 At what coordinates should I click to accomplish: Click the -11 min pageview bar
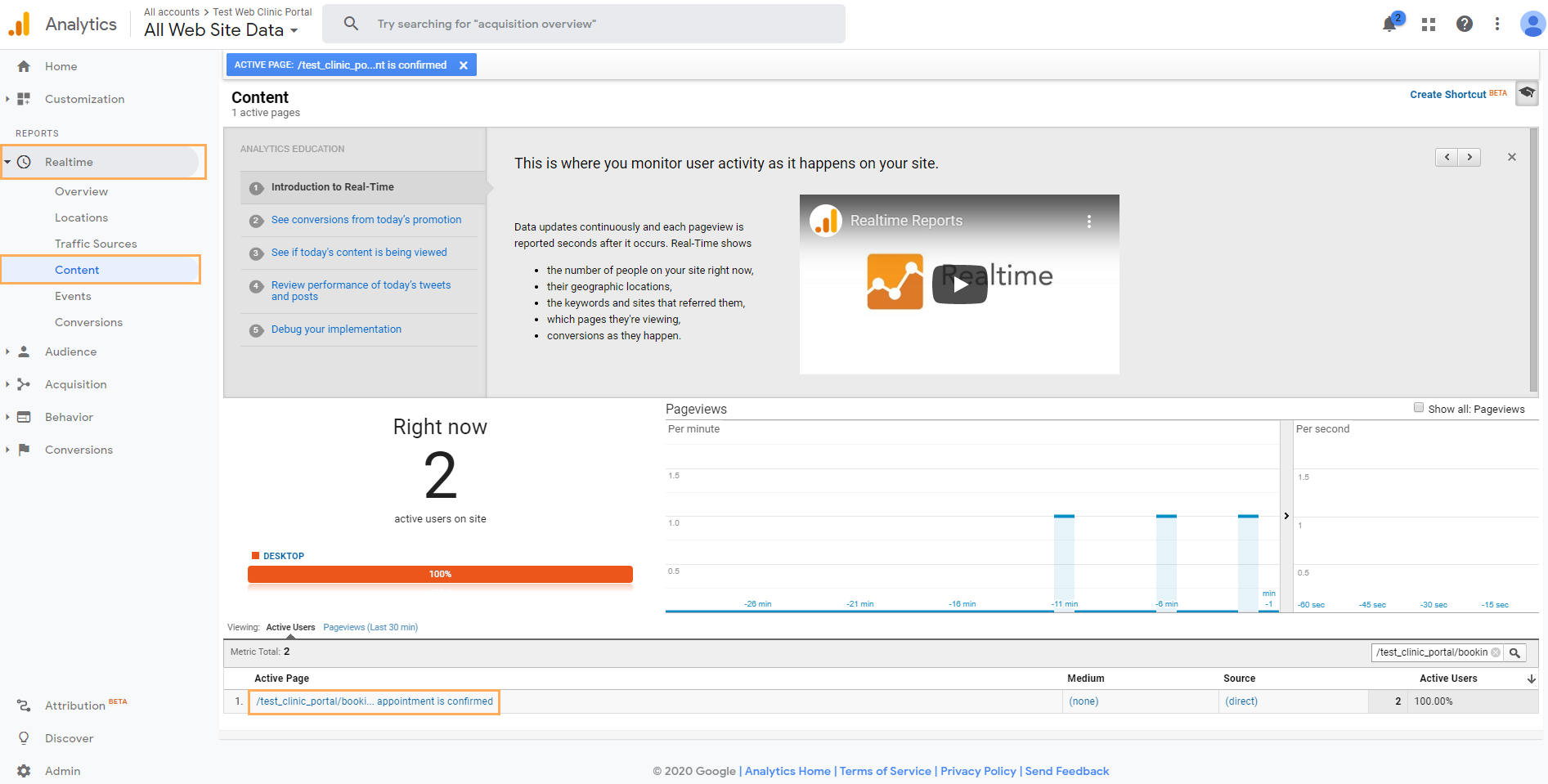point(1064,562)
